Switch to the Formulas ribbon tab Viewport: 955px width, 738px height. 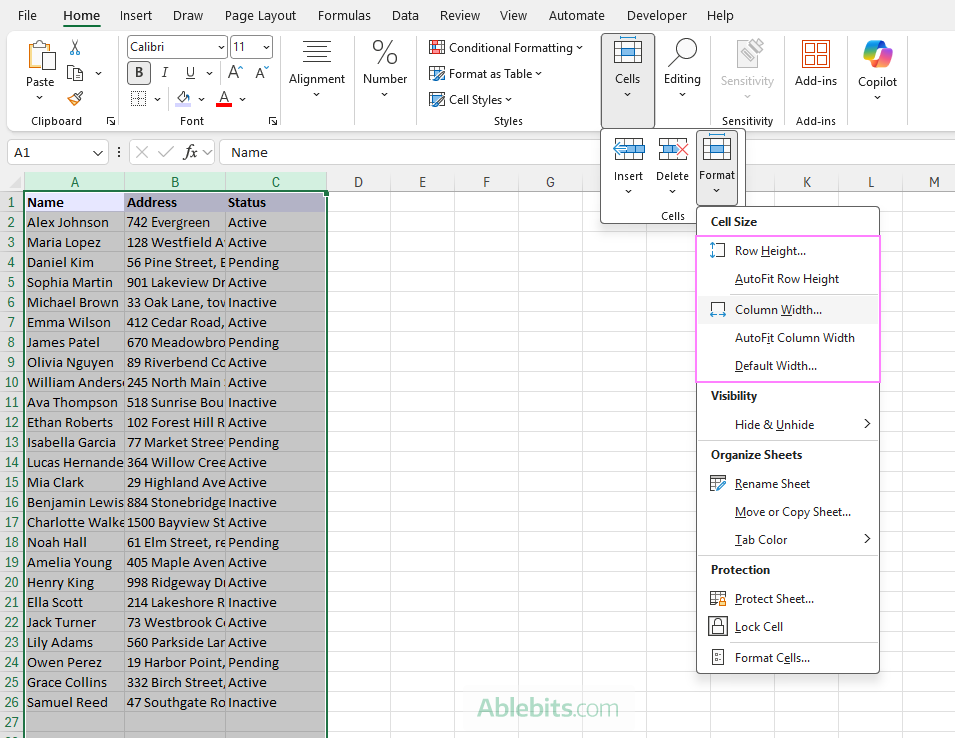(344, 15)
